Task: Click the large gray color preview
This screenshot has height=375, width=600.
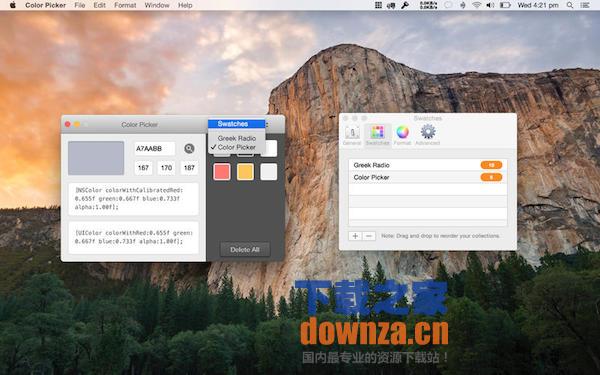Action: point(96,158)
